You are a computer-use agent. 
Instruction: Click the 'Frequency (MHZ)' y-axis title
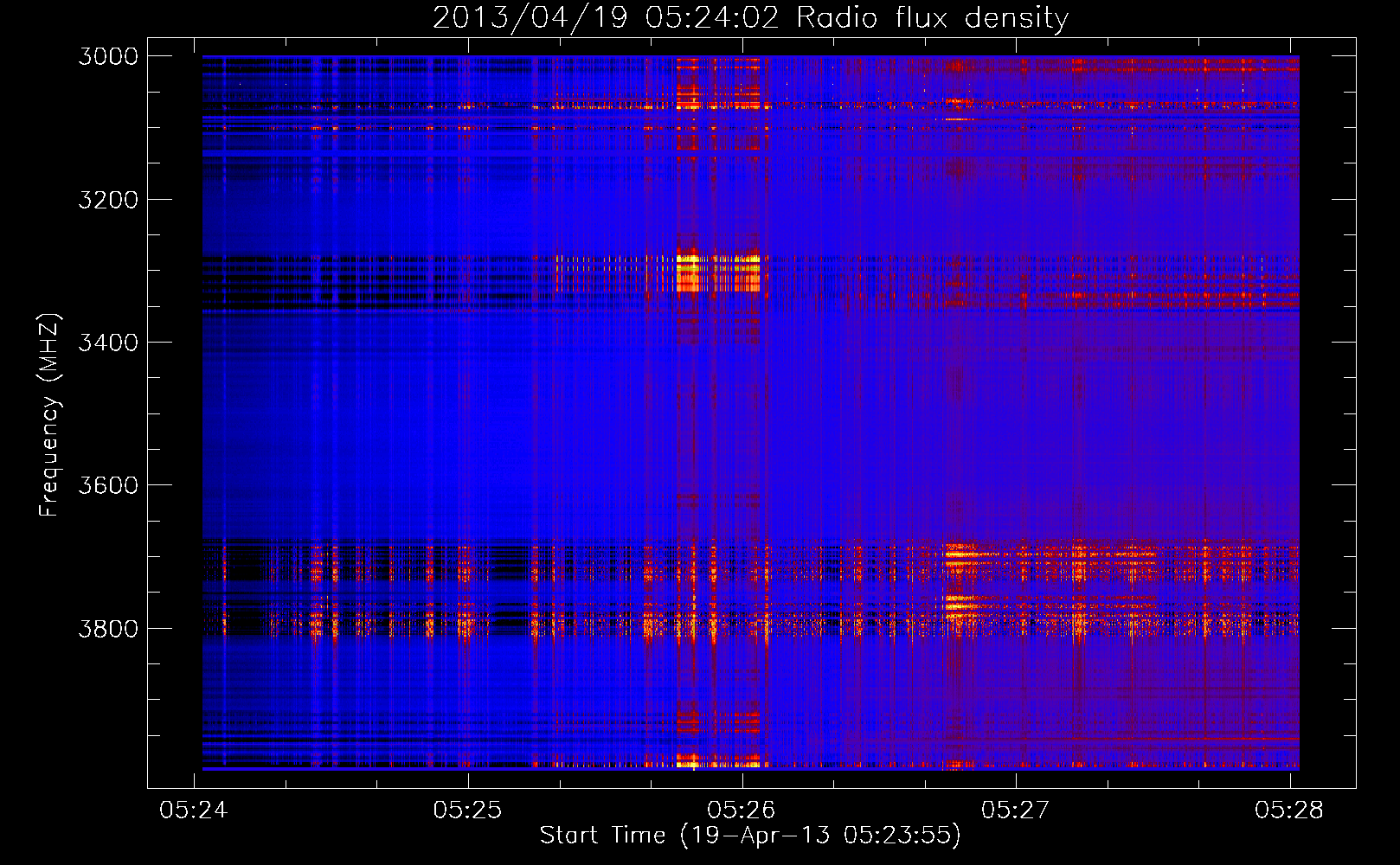tap(49, 415)
